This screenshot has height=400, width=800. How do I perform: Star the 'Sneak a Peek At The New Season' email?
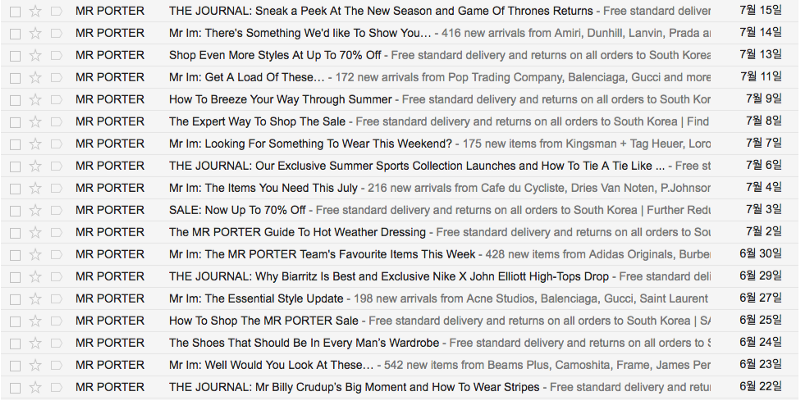[x=36, y=11]
